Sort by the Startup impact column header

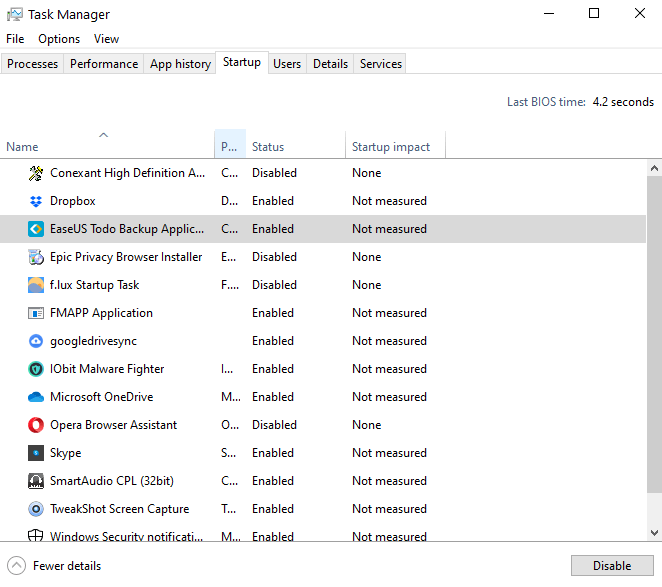coord(395,144)
